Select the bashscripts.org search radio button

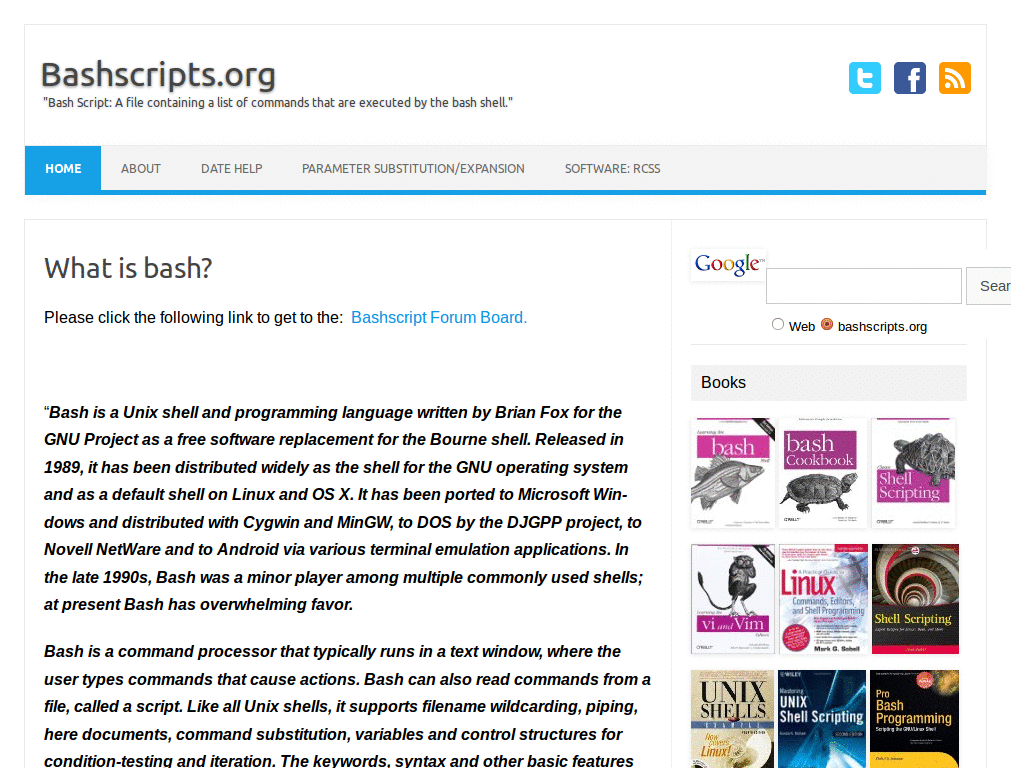click(827, 325)
